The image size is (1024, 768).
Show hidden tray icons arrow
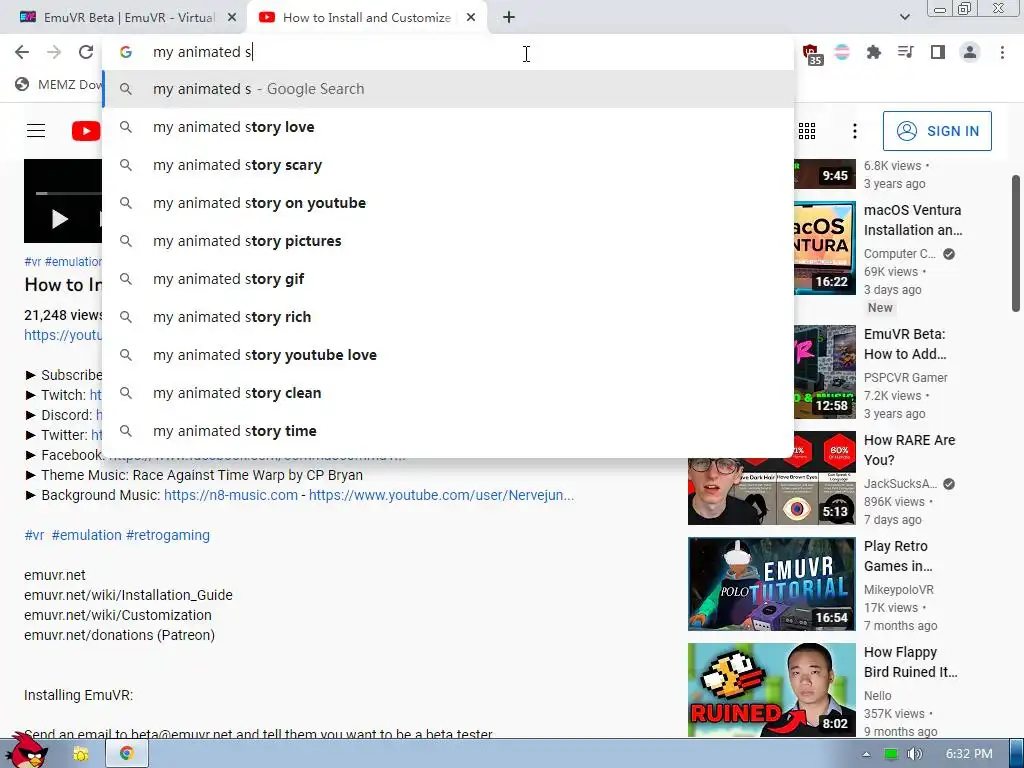(866, 754)
